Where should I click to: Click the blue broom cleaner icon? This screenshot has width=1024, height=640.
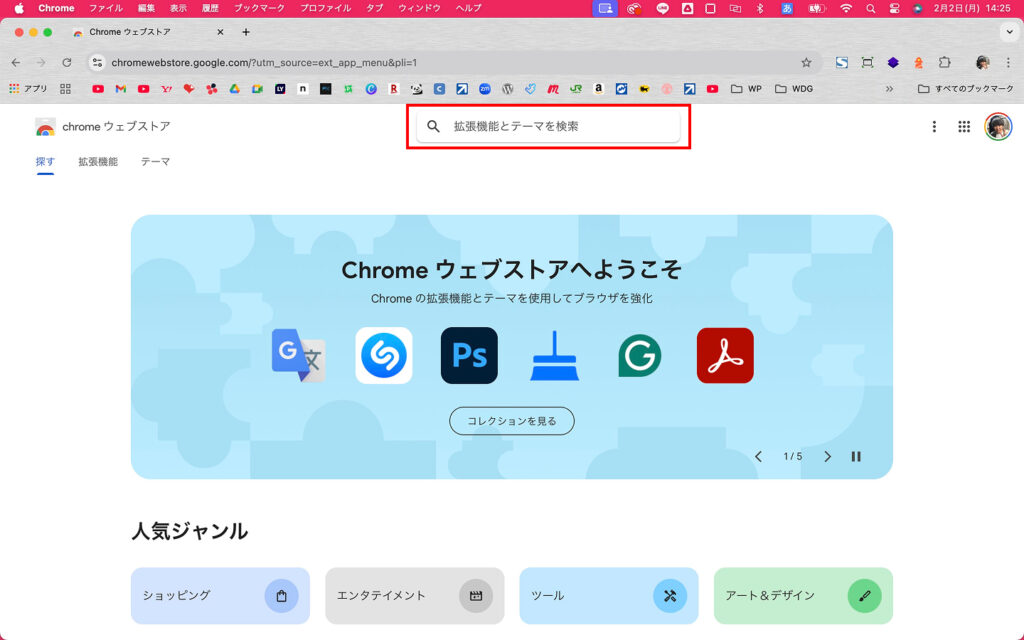554,355
